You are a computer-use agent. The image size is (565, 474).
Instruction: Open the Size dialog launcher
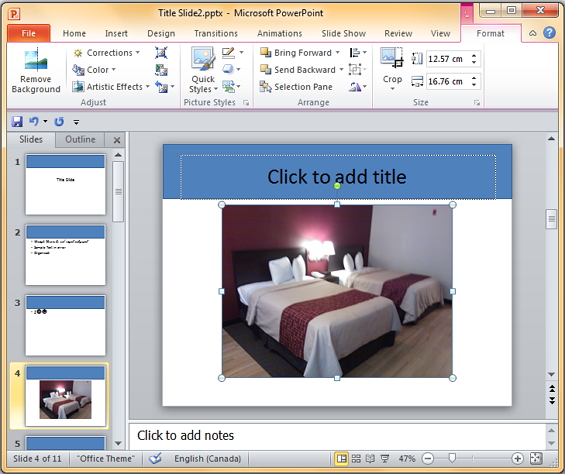[x=477, y=103]
